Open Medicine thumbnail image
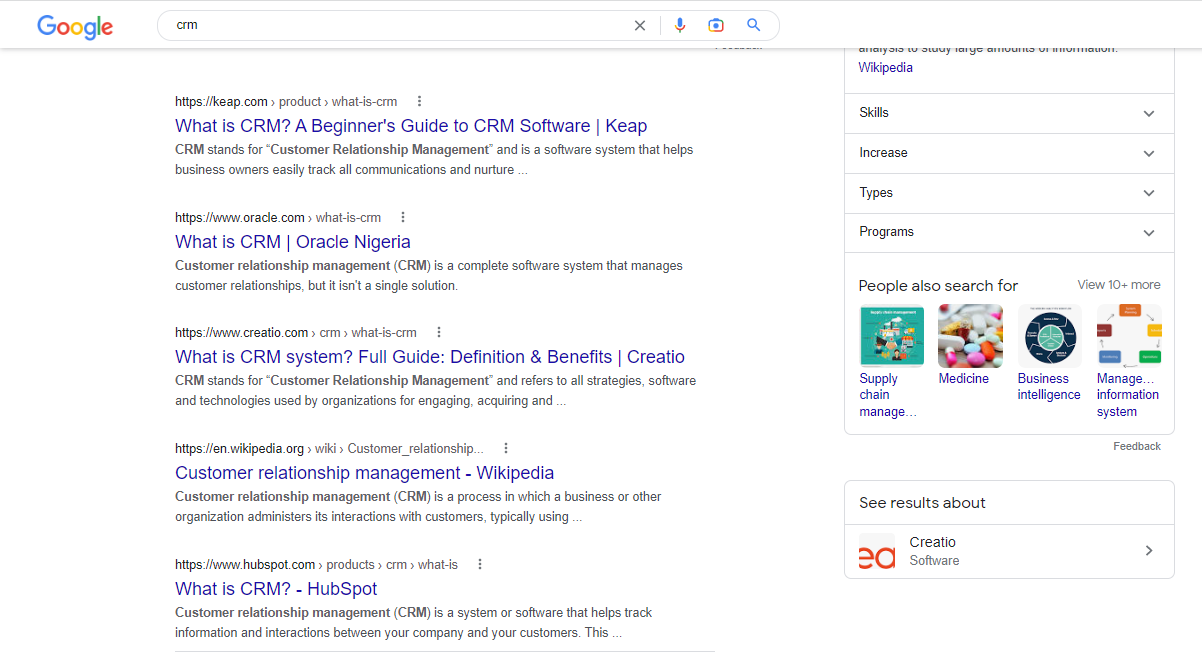1202x652 pixels. (x=971, y=336)
